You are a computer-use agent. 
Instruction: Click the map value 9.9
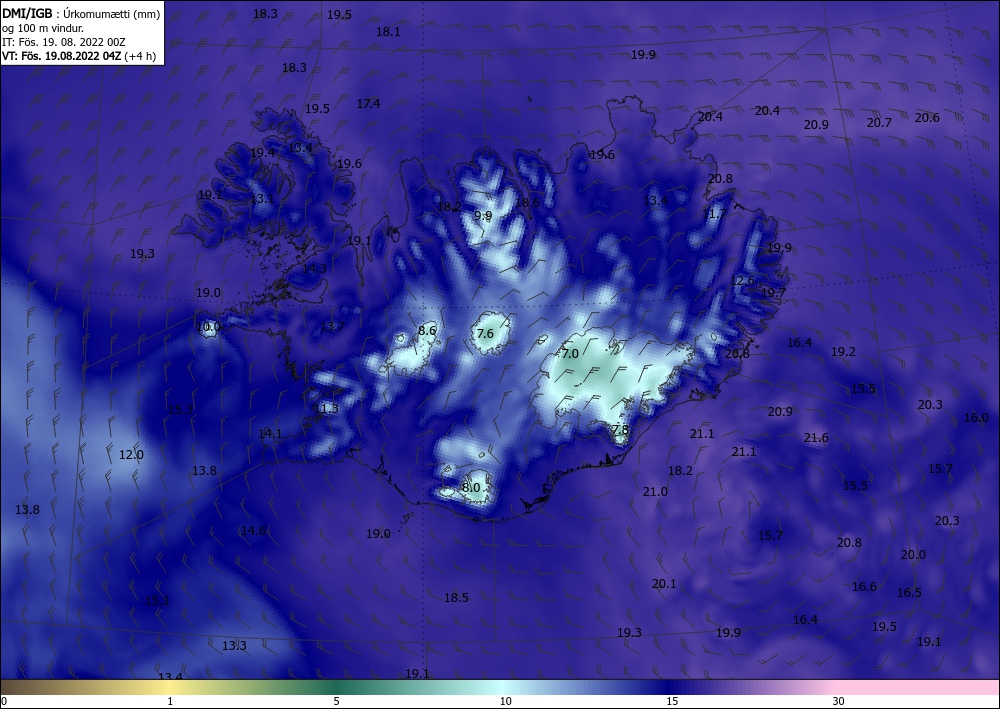(483, 216)
